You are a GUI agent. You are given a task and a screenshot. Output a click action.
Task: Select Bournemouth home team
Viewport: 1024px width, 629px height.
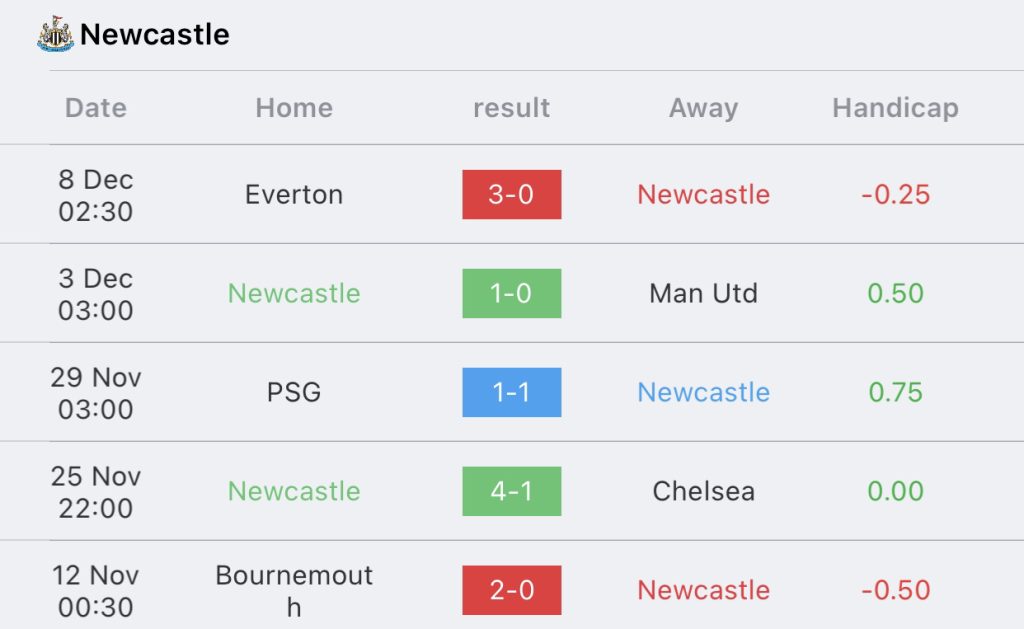click(294, 590)
